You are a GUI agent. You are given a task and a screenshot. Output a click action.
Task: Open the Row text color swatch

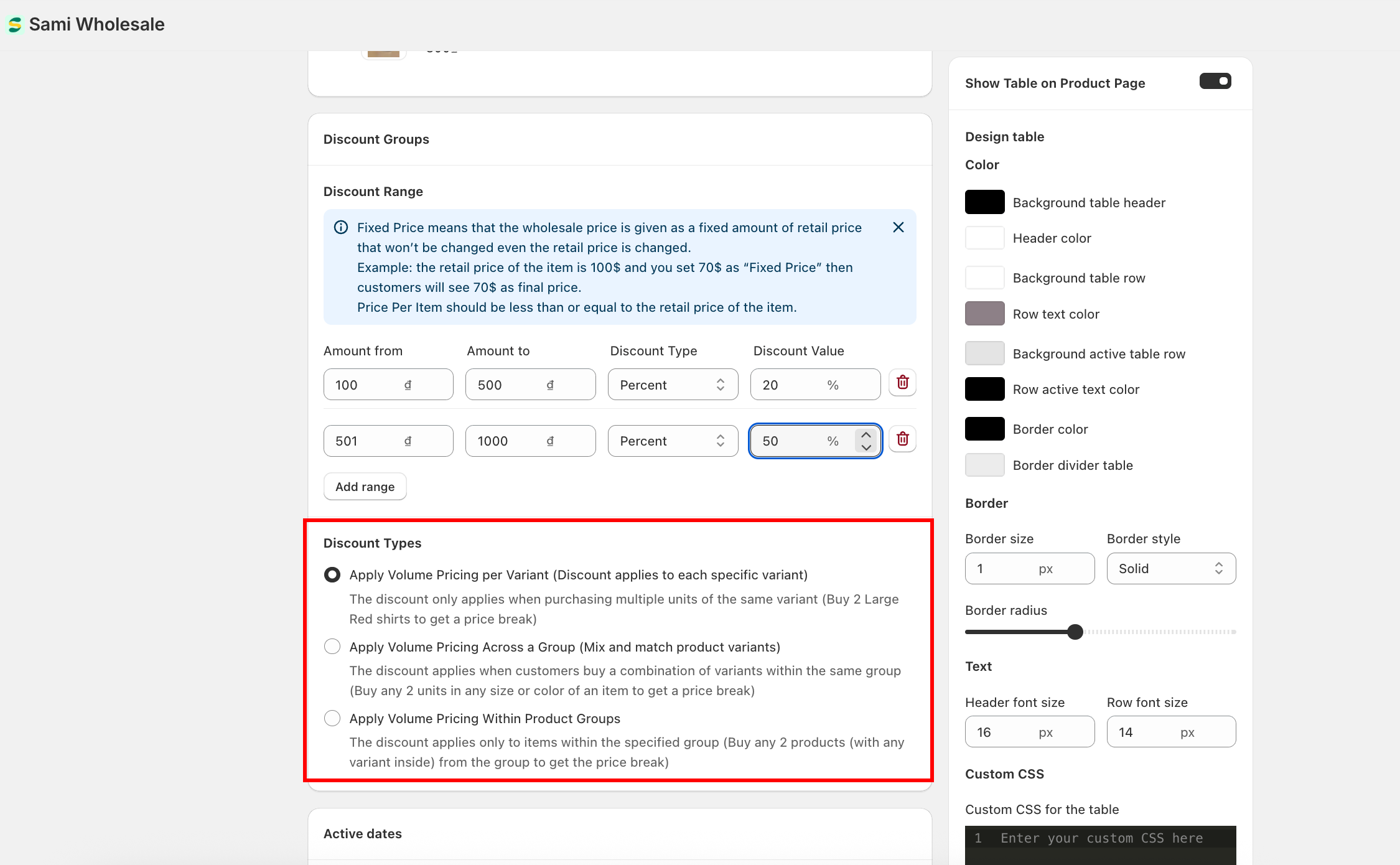tap(984, 314)
